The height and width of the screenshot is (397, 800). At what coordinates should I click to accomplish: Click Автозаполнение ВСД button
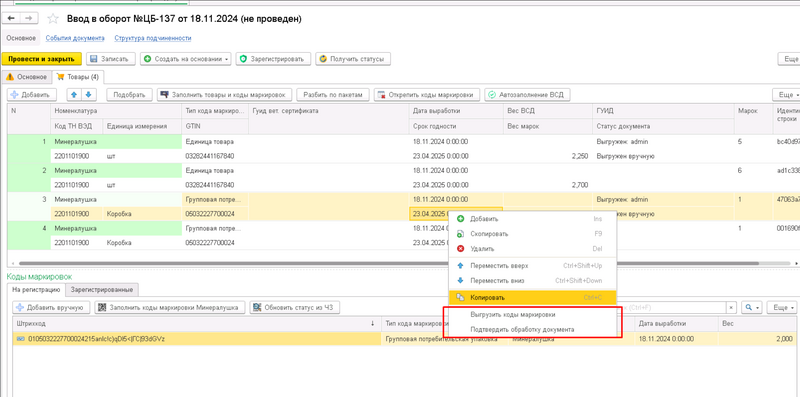pyautogui.click(x=527, y=95)
